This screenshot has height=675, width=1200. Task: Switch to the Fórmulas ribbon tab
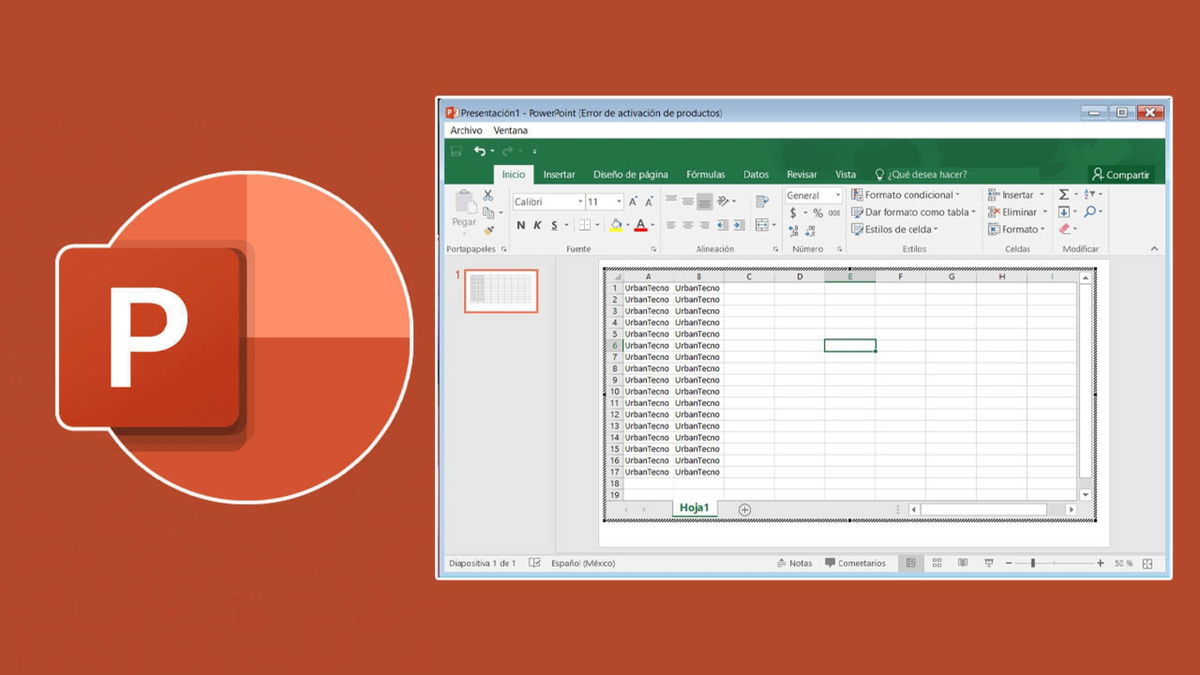point(706,174)
